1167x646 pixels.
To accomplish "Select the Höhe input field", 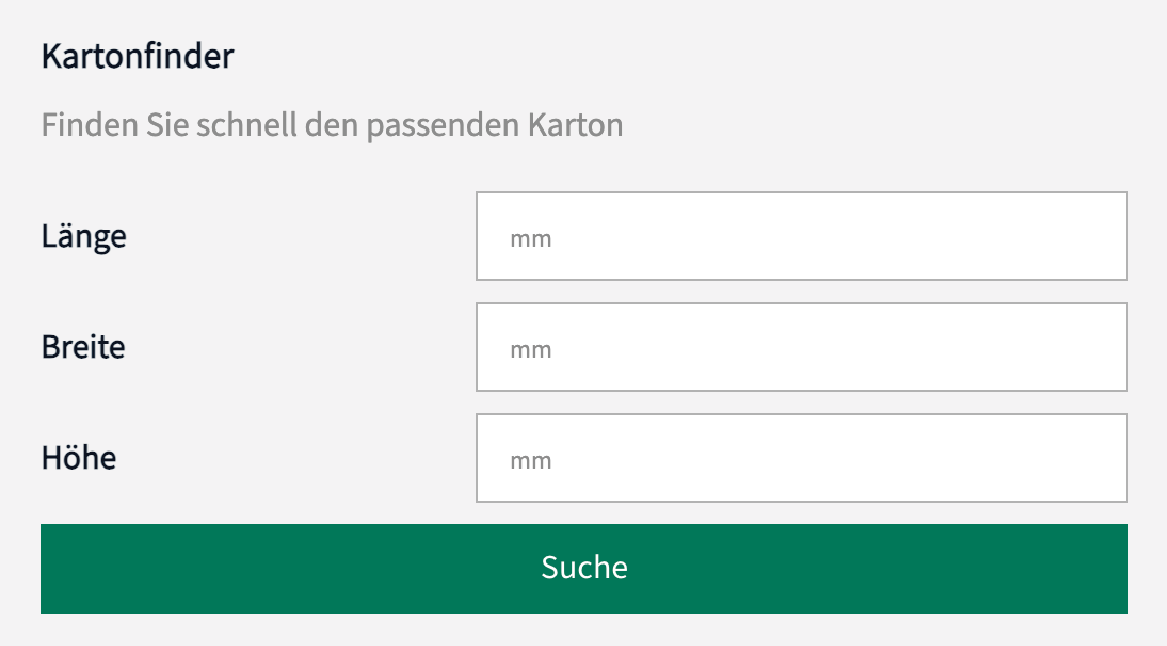I will pos(801,458).
